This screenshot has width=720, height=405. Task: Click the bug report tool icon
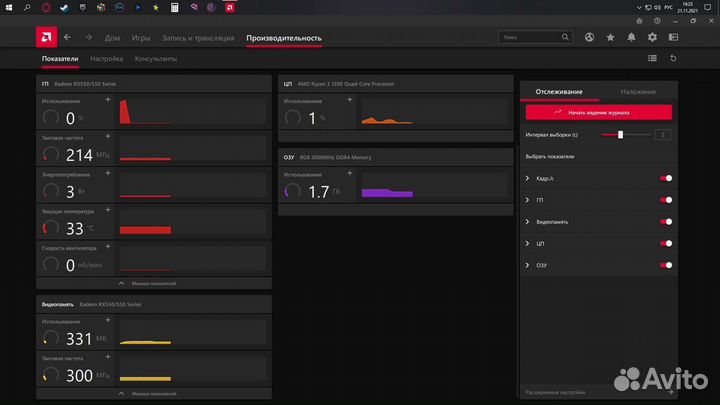639,21
